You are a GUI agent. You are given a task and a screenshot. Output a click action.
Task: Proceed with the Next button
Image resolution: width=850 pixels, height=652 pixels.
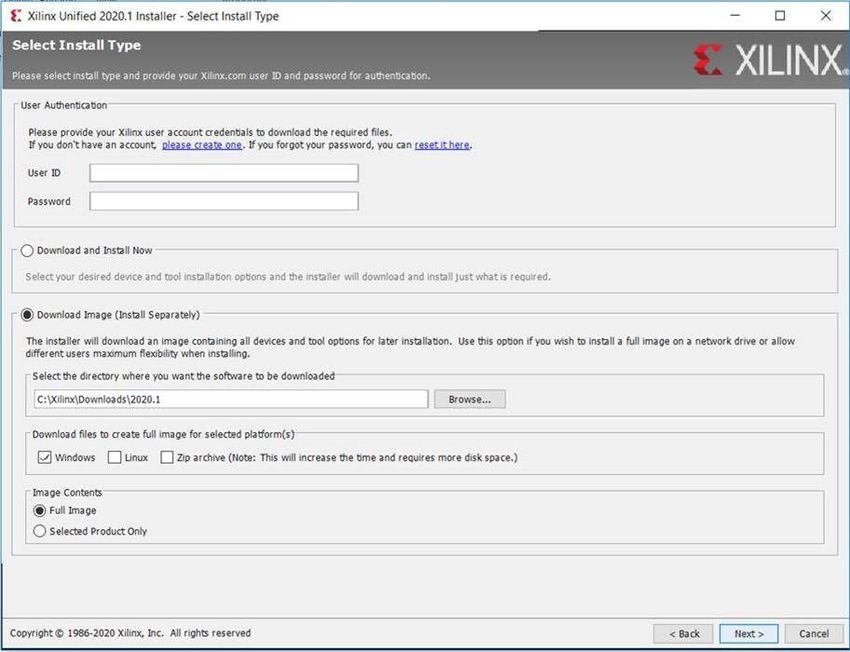tap(749, 634)
